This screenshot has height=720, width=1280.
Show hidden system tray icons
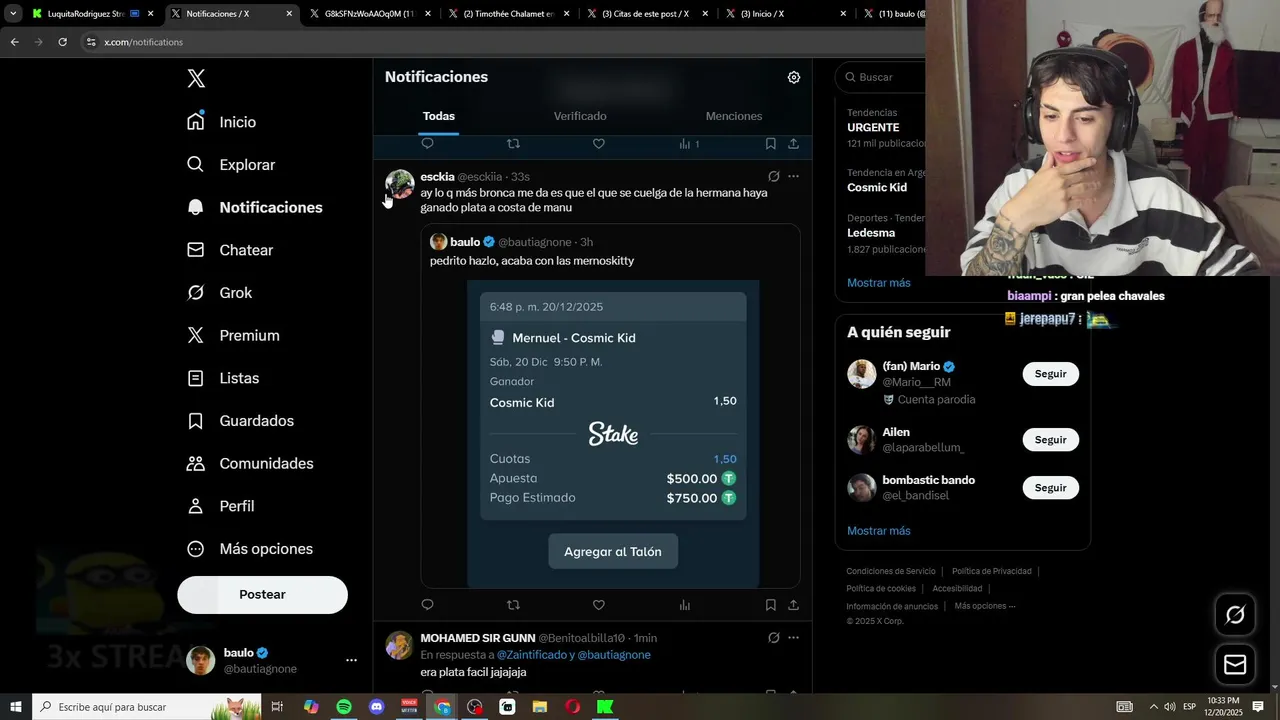pyautogui.click(x=1153, y=707)
